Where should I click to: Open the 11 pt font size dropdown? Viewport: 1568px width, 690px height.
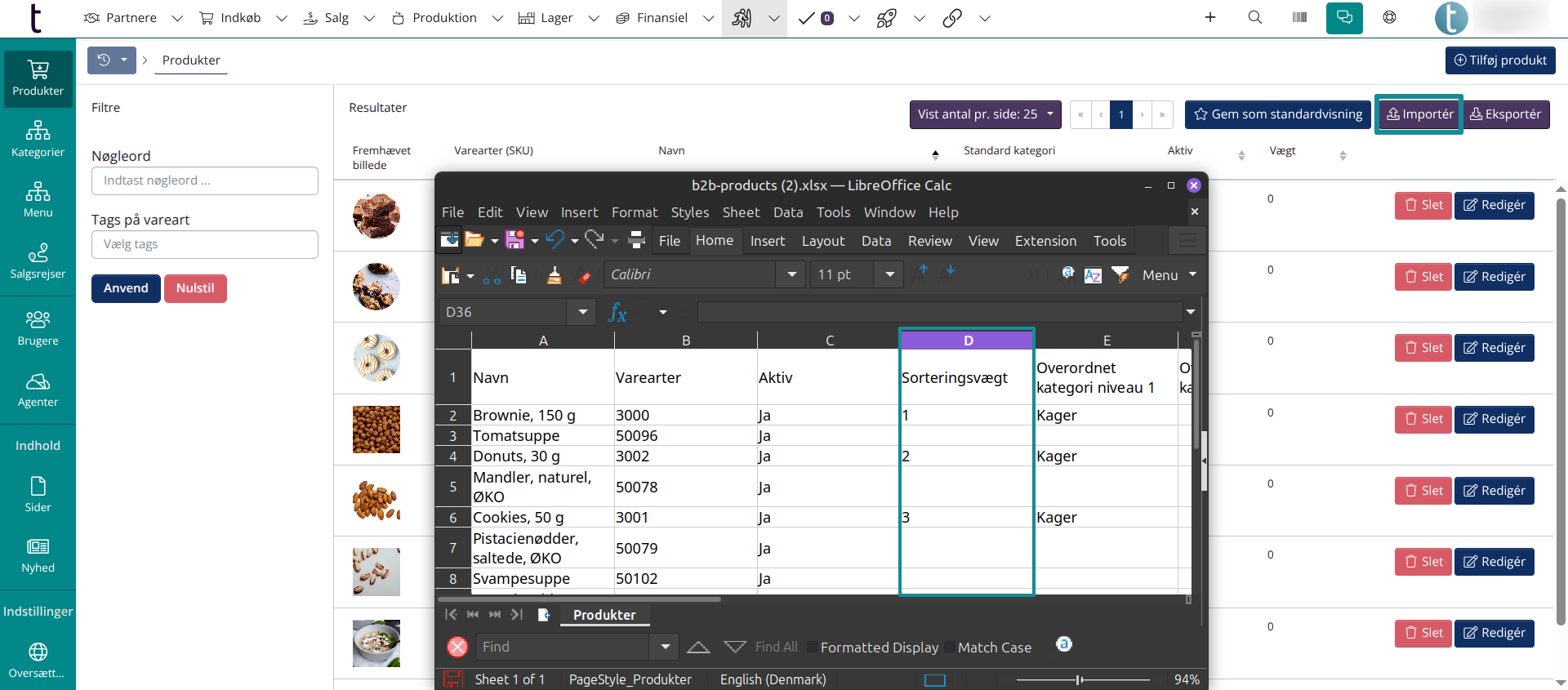889,275
